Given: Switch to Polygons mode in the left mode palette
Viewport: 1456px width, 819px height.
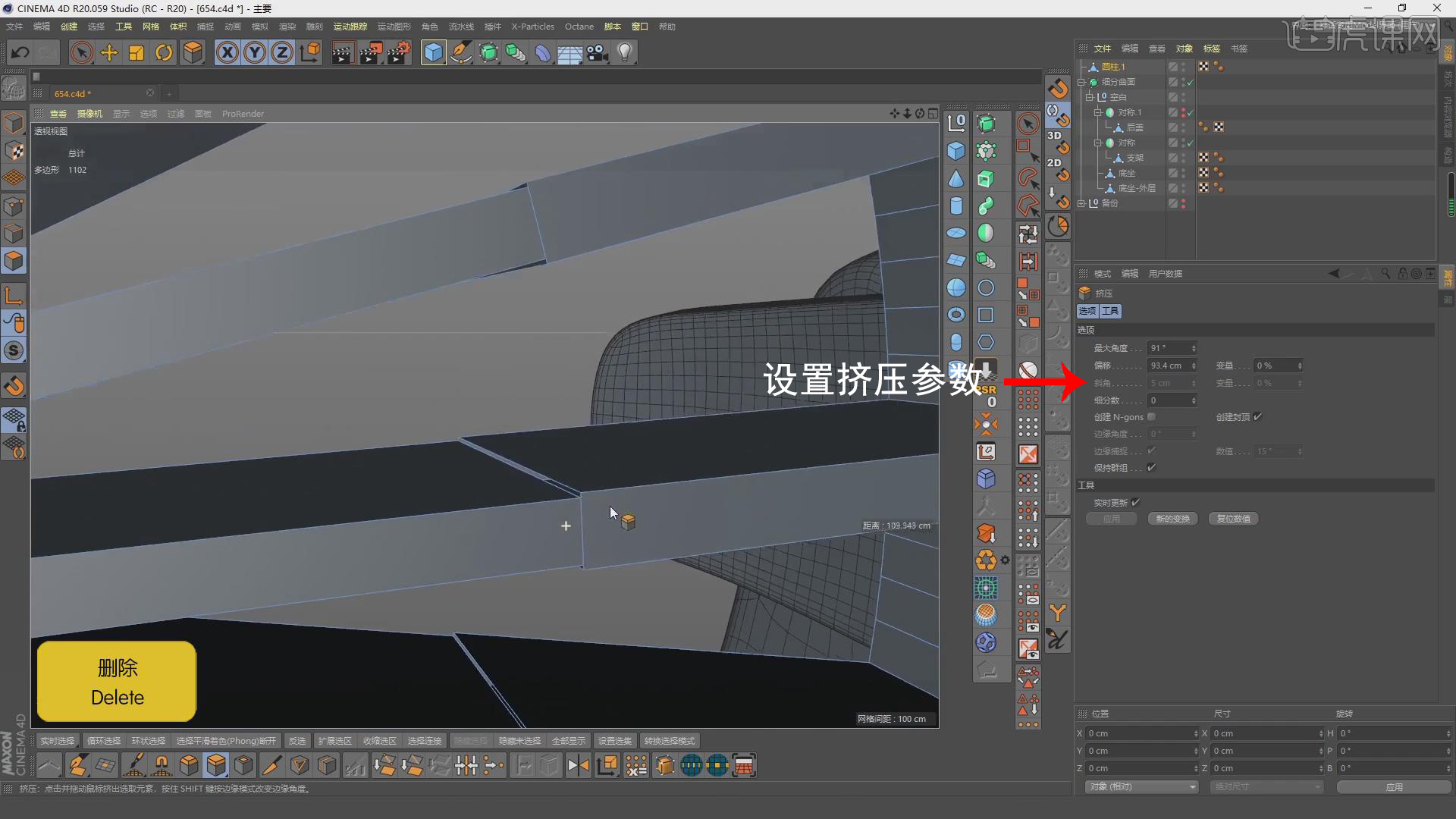Looking at the screenshot, I should pos(14,260).
